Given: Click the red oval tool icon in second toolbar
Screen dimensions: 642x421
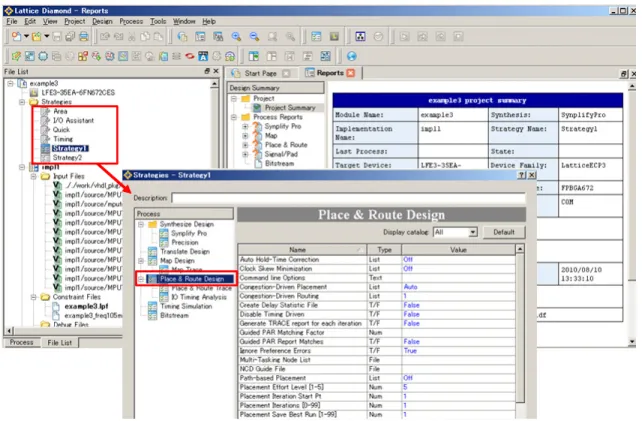Looking at the screenshot, I should [x=190, y=56].
